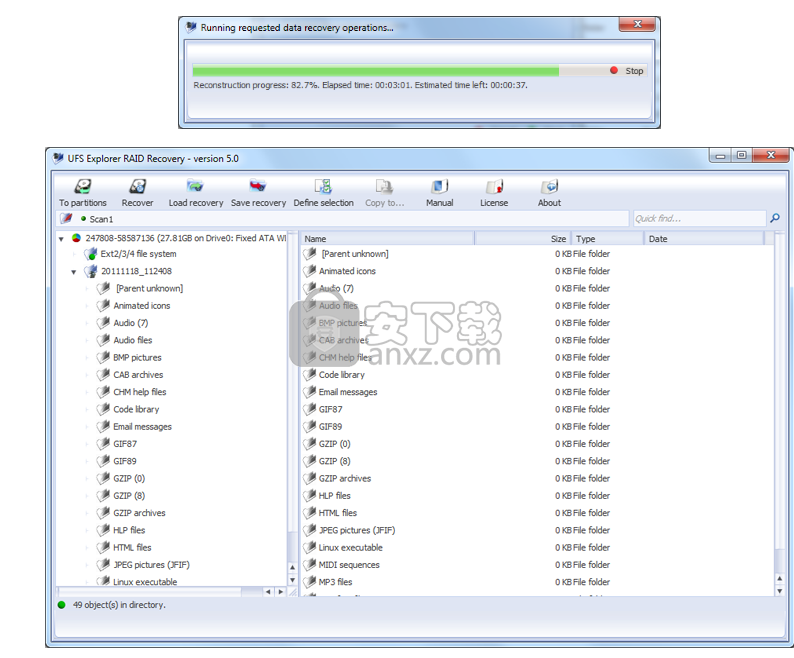This screenshot has height=658, width=794.
Task: Expand the Audio (7) tree node
Action: tap(87, 323)
